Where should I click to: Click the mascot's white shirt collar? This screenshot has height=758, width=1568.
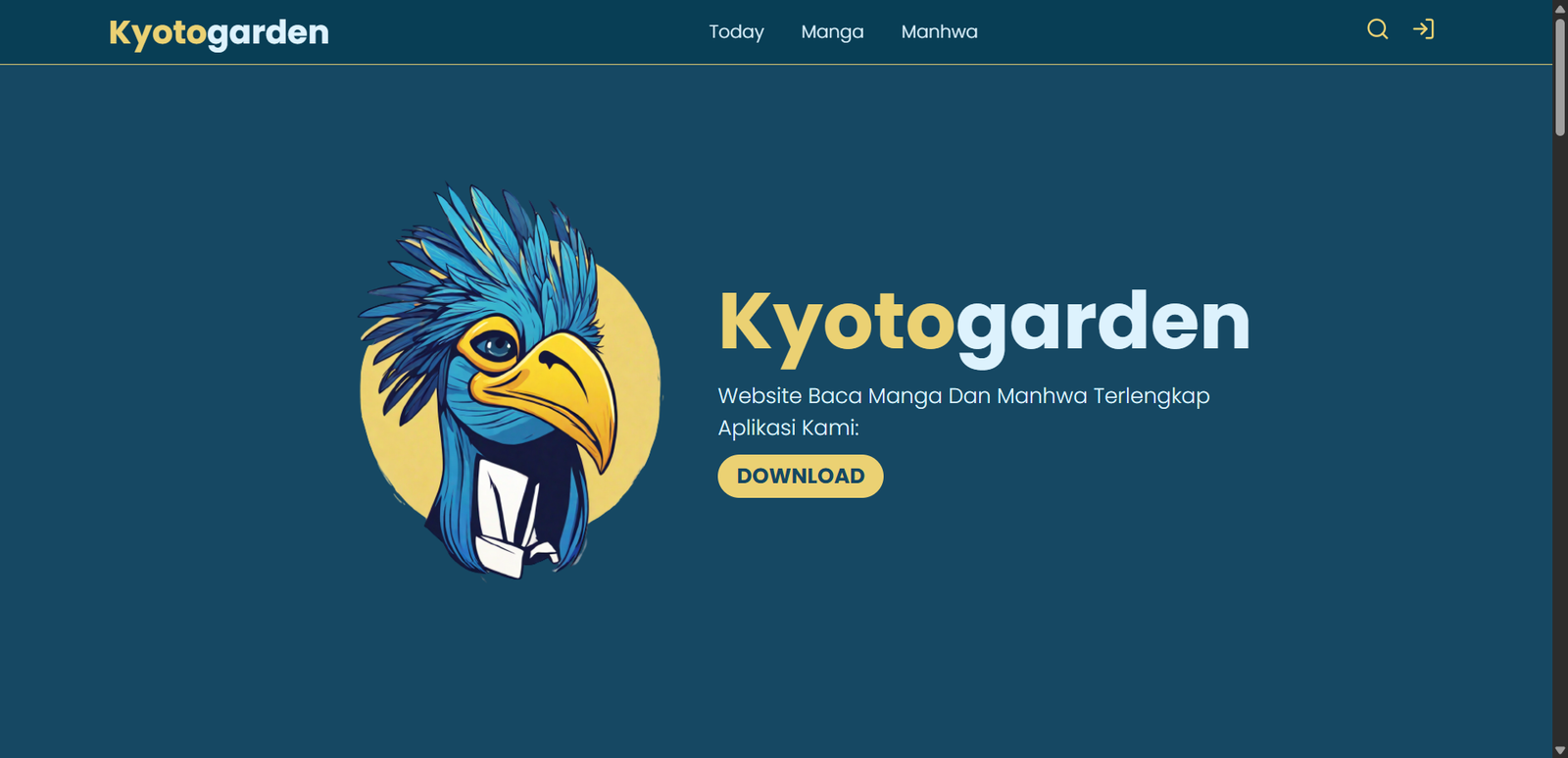(502, 520)
